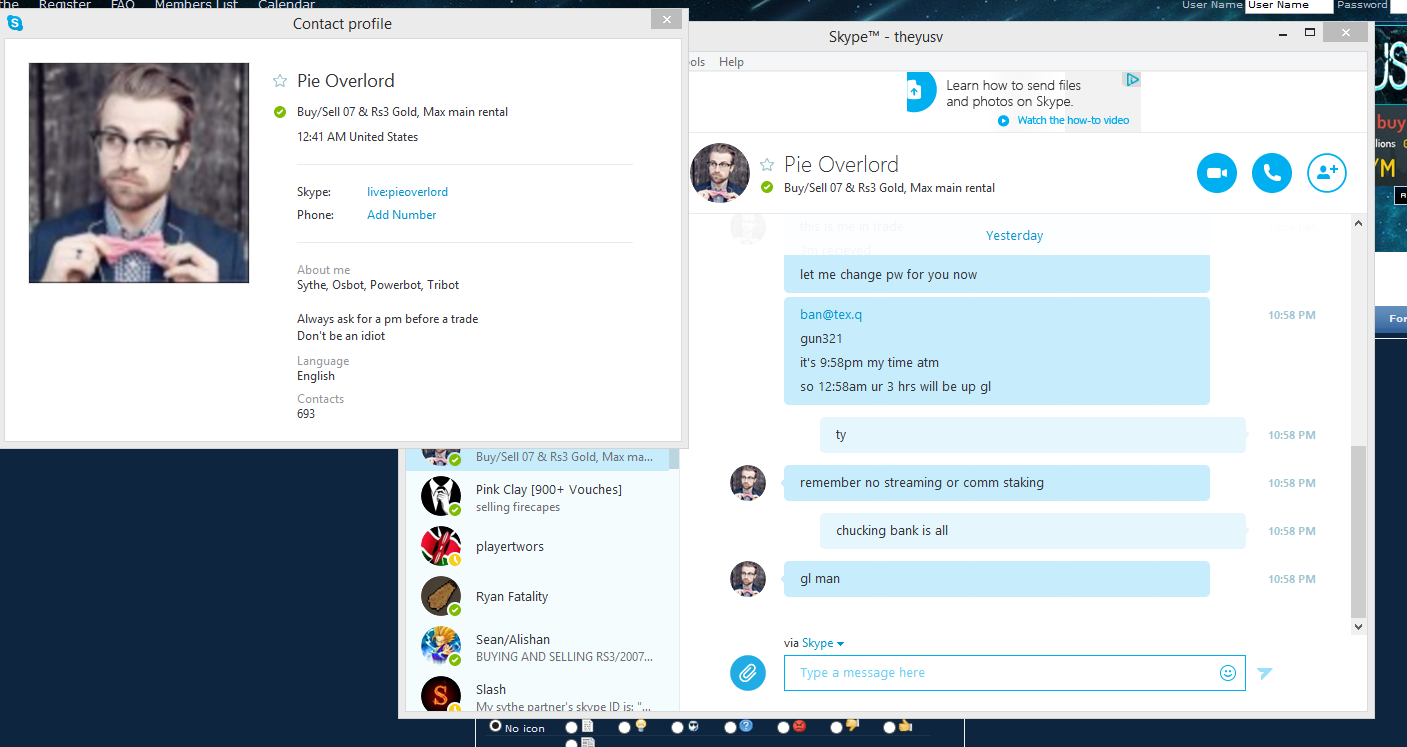Select Sean/Alishan contact name
The image size is (1407, 747).
[x=513, y=640]
